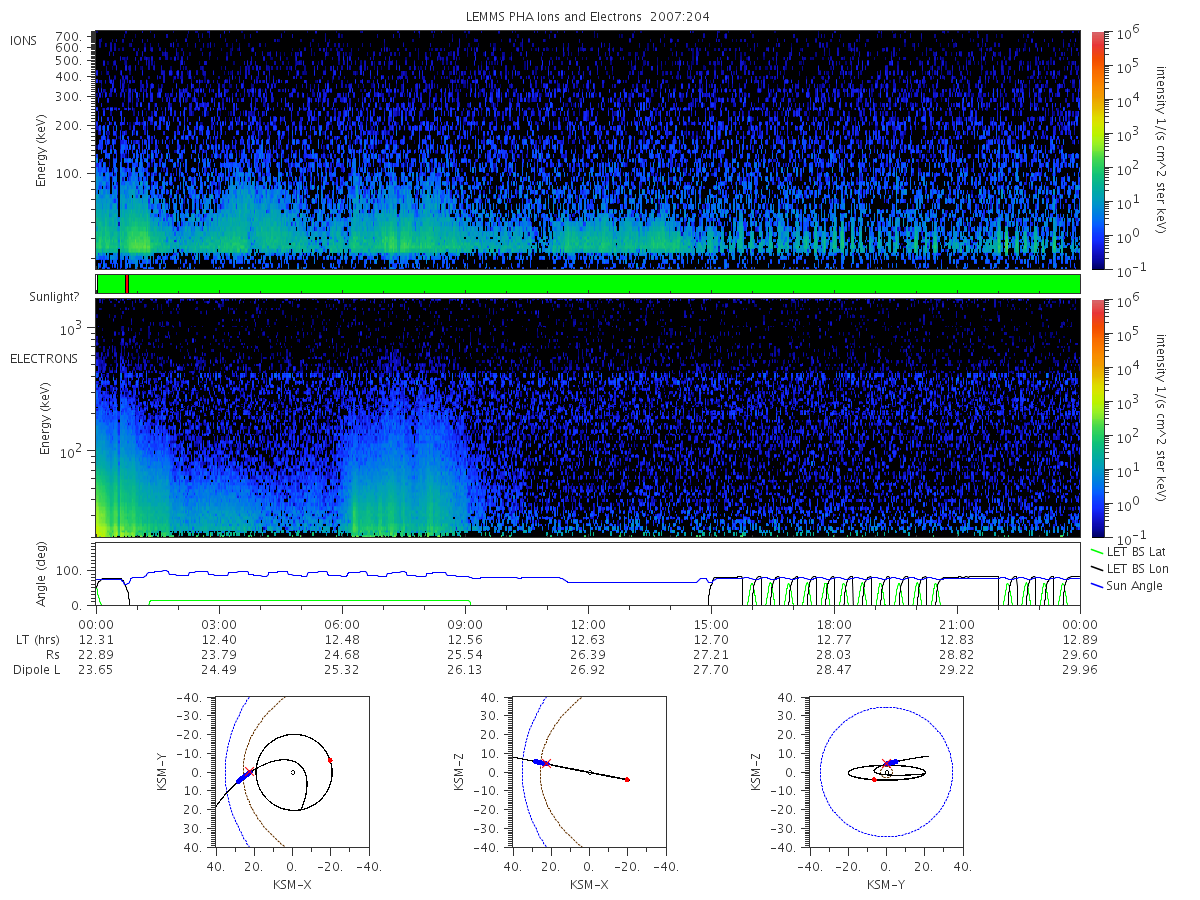Click the 'ELECTRONS' panel label
Viewport: 1200px width, 900px height.
pyautogui.click(x=44, y=358)
